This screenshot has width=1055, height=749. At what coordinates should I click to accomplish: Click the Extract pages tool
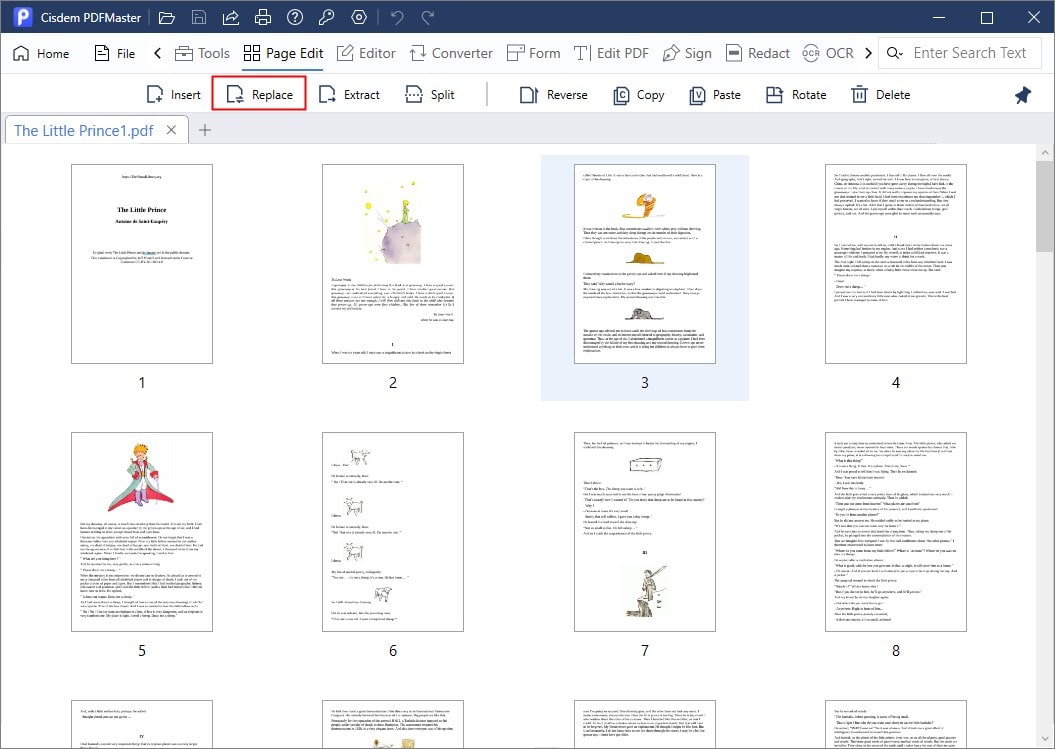tap(349, 95)
